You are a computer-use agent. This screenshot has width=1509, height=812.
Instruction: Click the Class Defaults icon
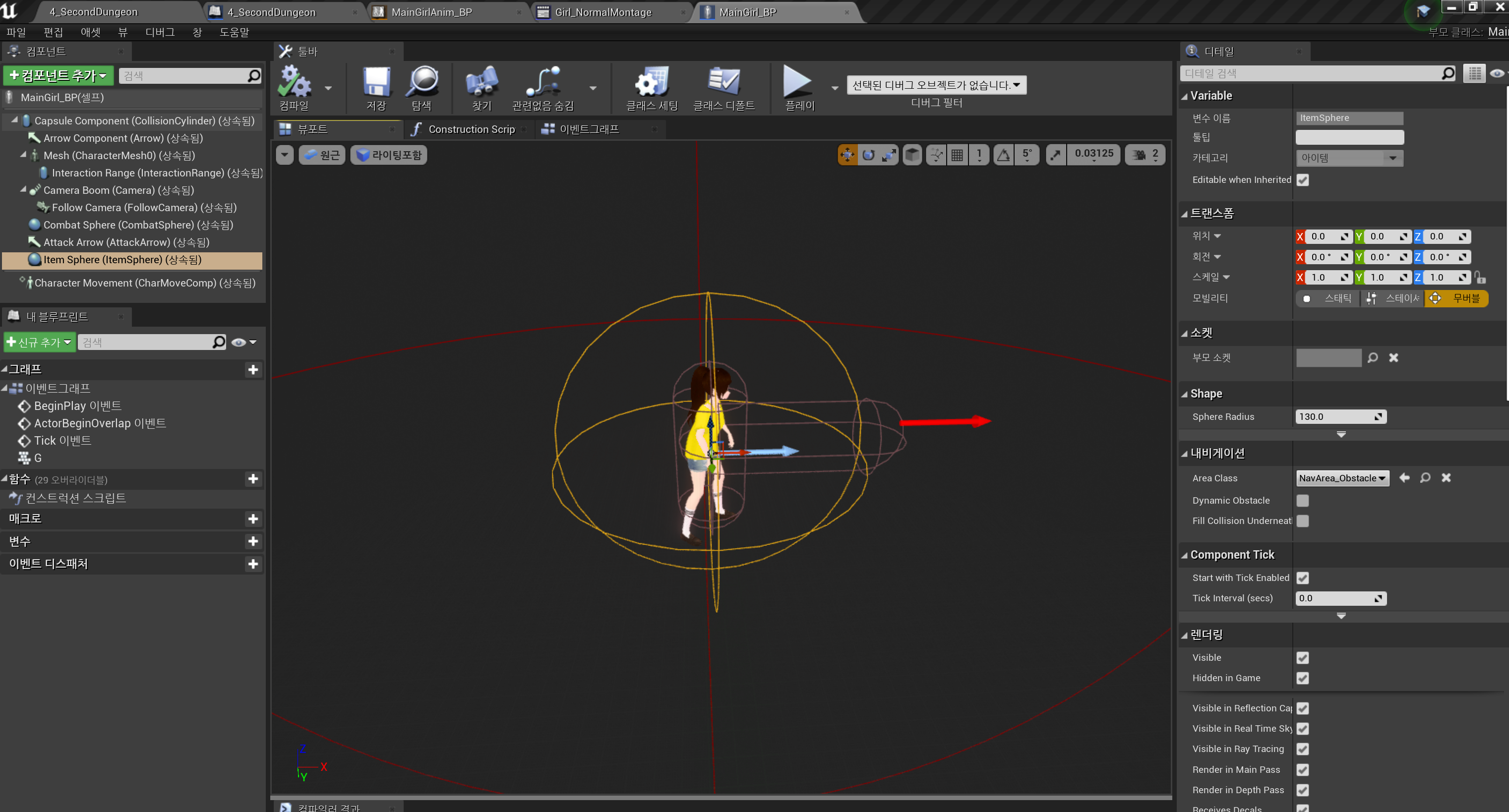[724, 82]
